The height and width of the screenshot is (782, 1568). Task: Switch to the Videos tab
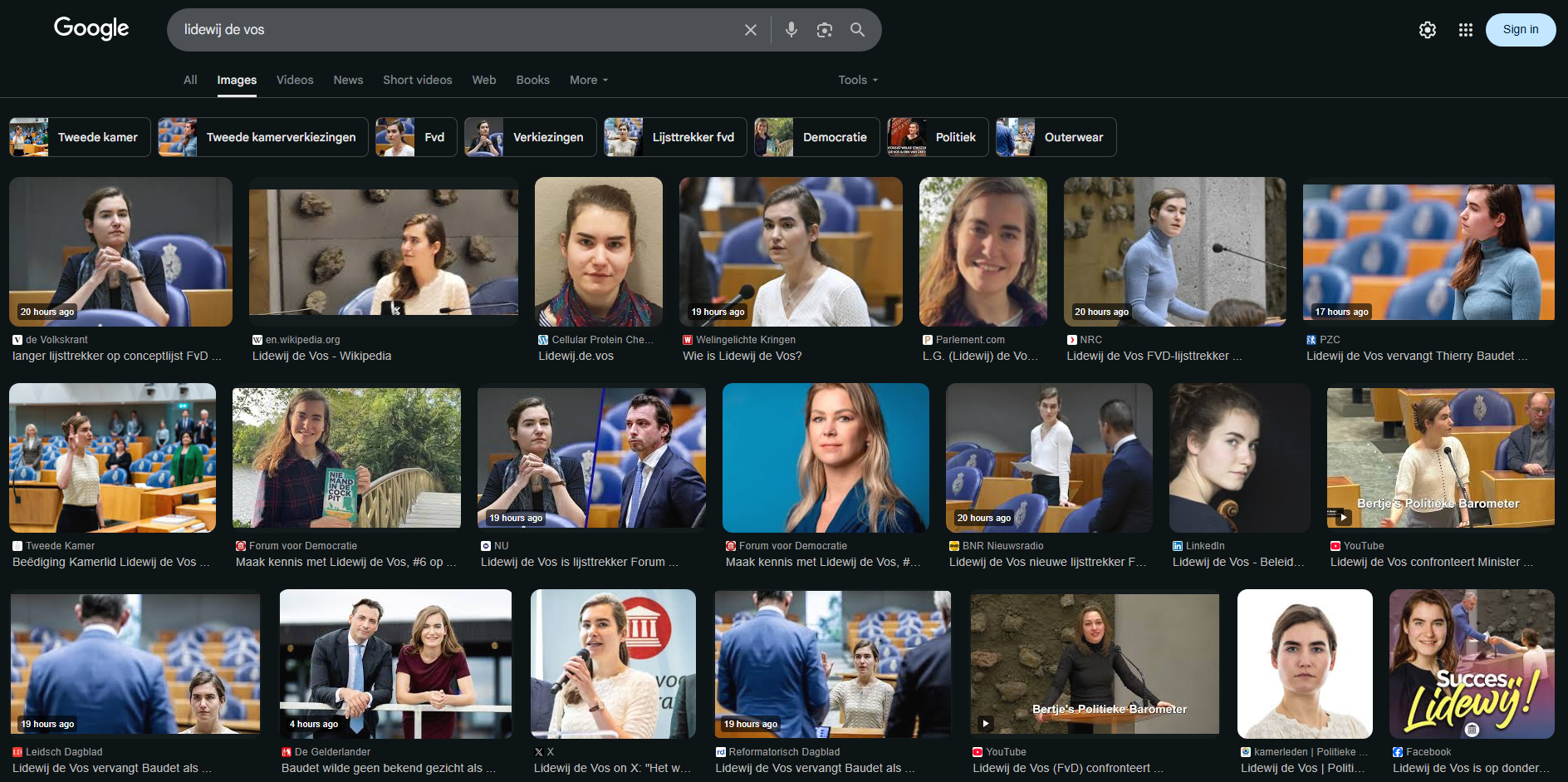(295, 80)
